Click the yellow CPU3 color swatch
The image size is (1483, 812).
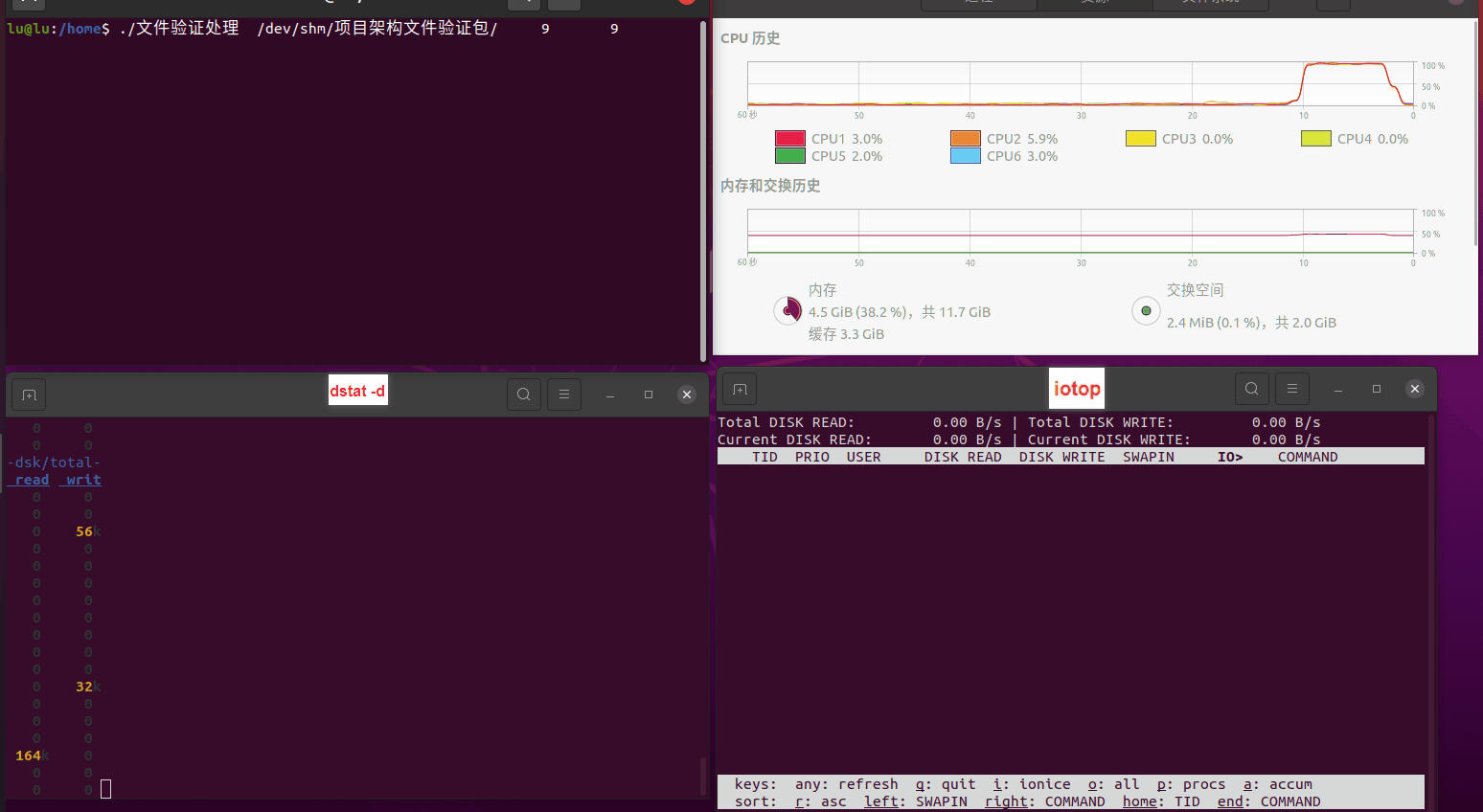point(1140,139)
